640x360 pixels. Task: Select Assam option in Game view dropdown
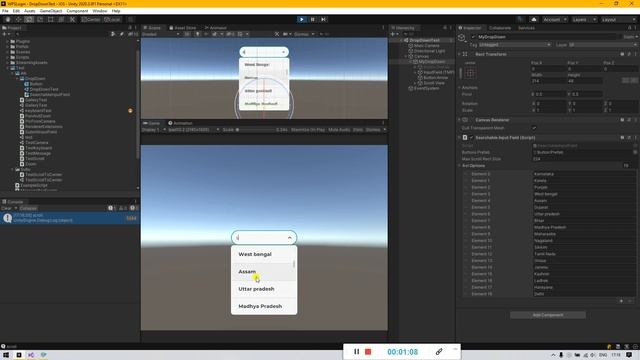pyautogui.click(x=264, y=272)
